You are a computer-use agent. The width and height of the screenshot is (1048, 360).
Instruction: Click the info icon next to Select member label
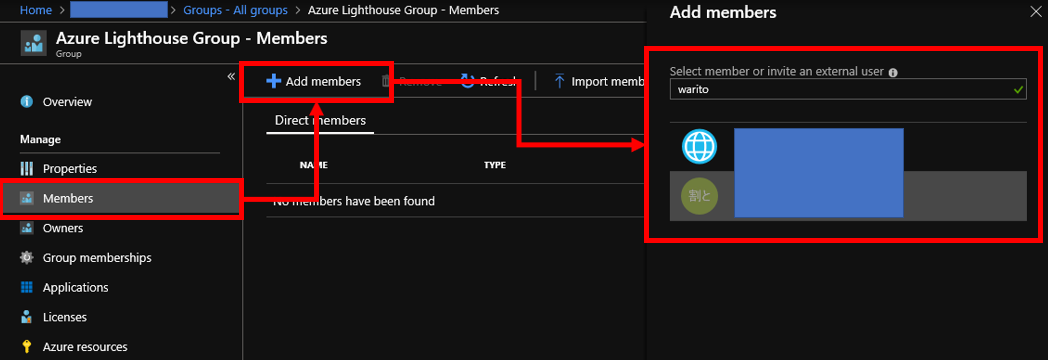pos(893,72)
